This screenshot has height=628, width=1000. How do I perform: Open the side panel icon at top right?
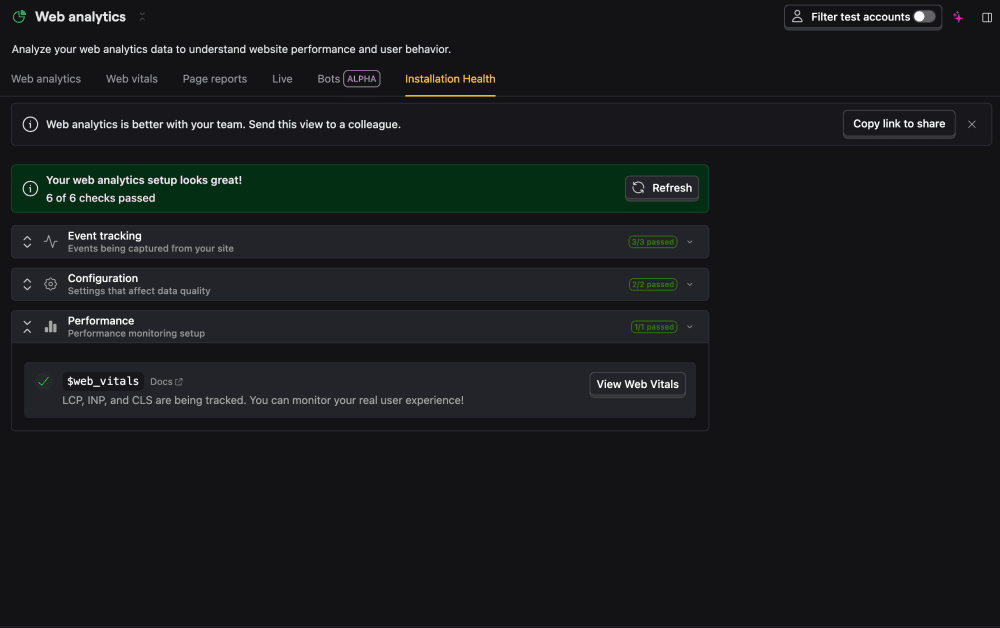click(x=987, y=17)
